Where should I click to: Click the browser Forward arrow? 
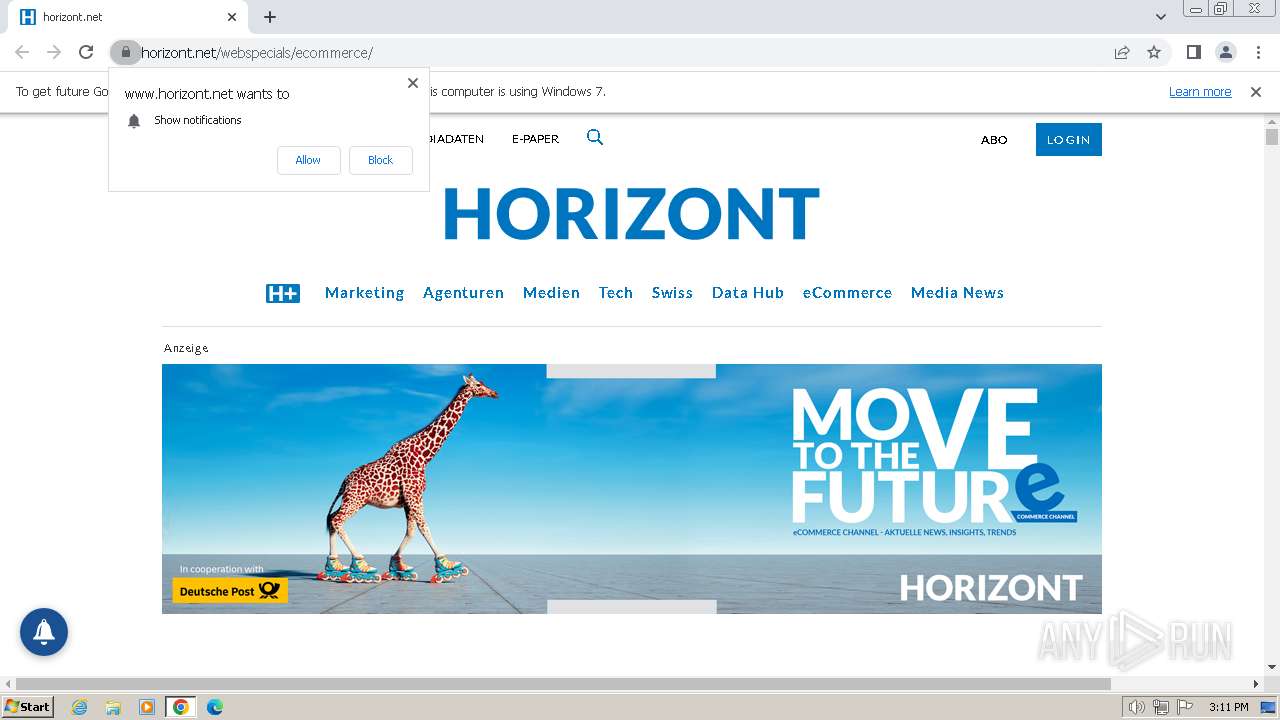click(54, 52)
